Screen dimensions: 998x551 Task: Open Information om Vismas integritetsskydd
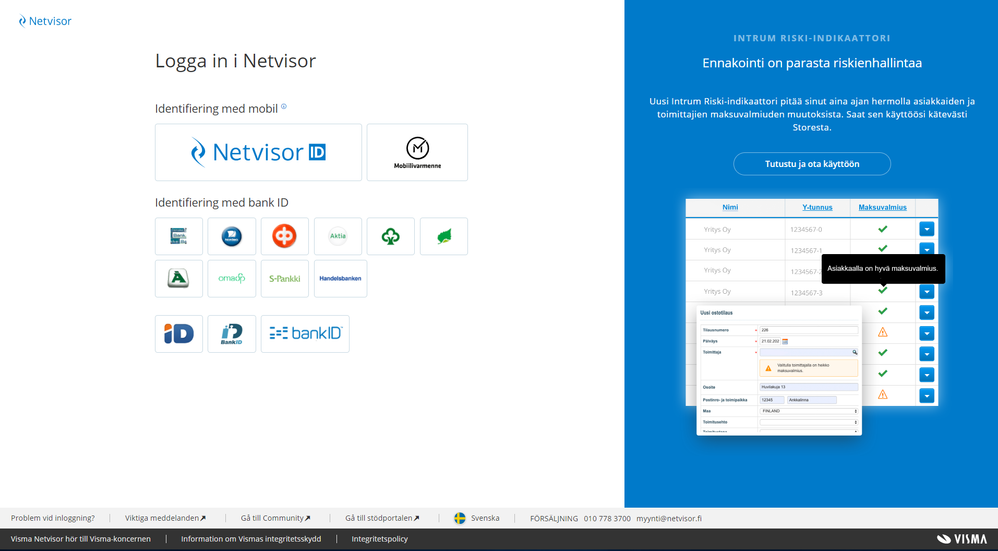[251, 539]
